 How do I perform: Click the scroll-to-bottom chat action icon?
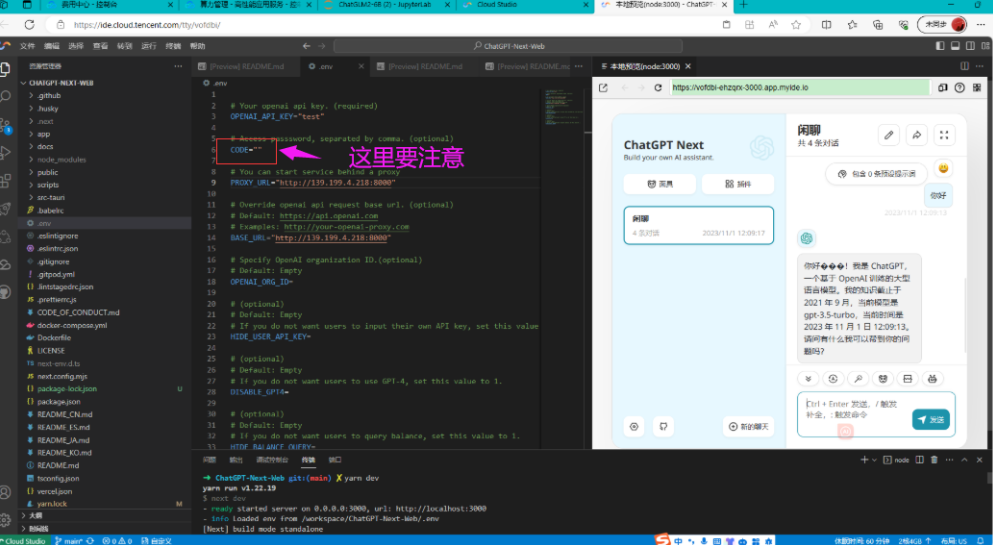[807, 379]
